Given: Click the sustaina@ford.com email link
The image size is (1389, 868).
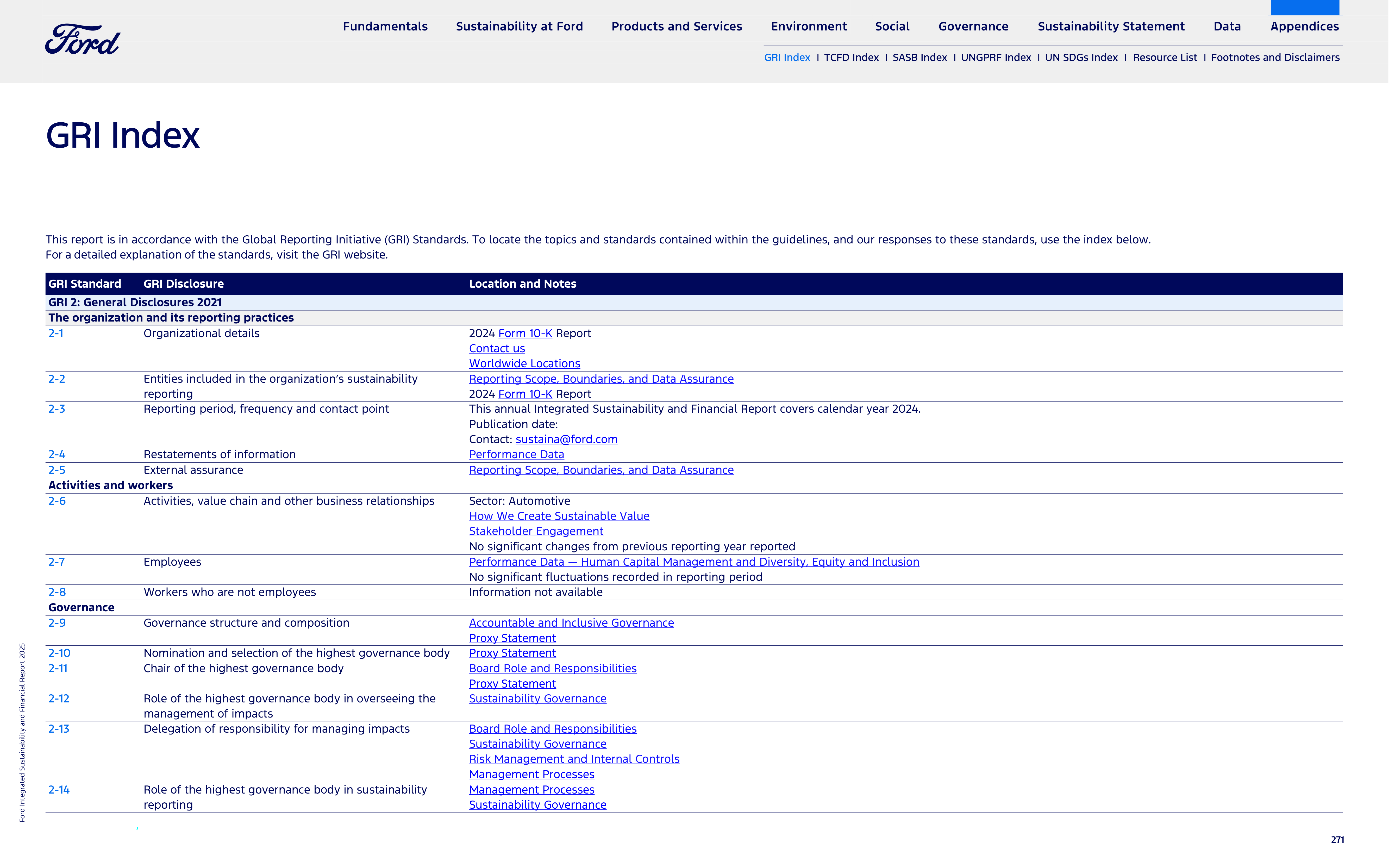Looking at the screenshot, I should [566, 439].
